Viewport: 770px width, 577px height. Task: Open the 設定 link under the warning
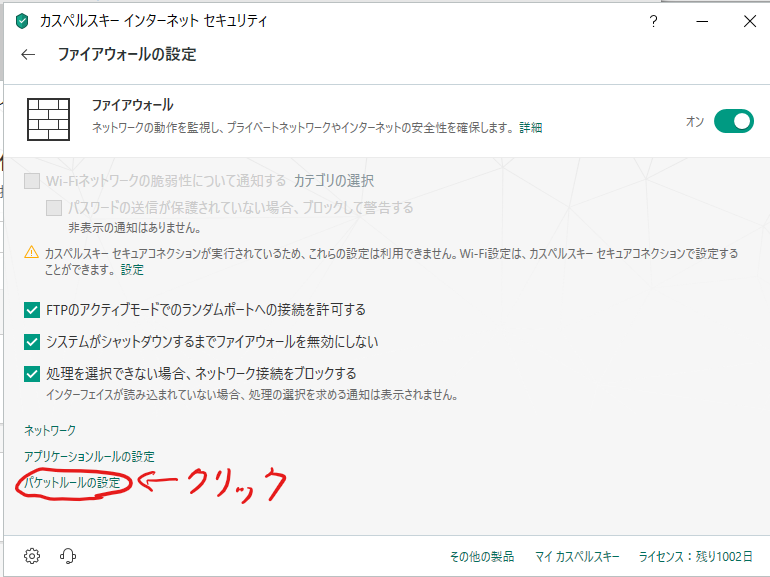(132, 270)
